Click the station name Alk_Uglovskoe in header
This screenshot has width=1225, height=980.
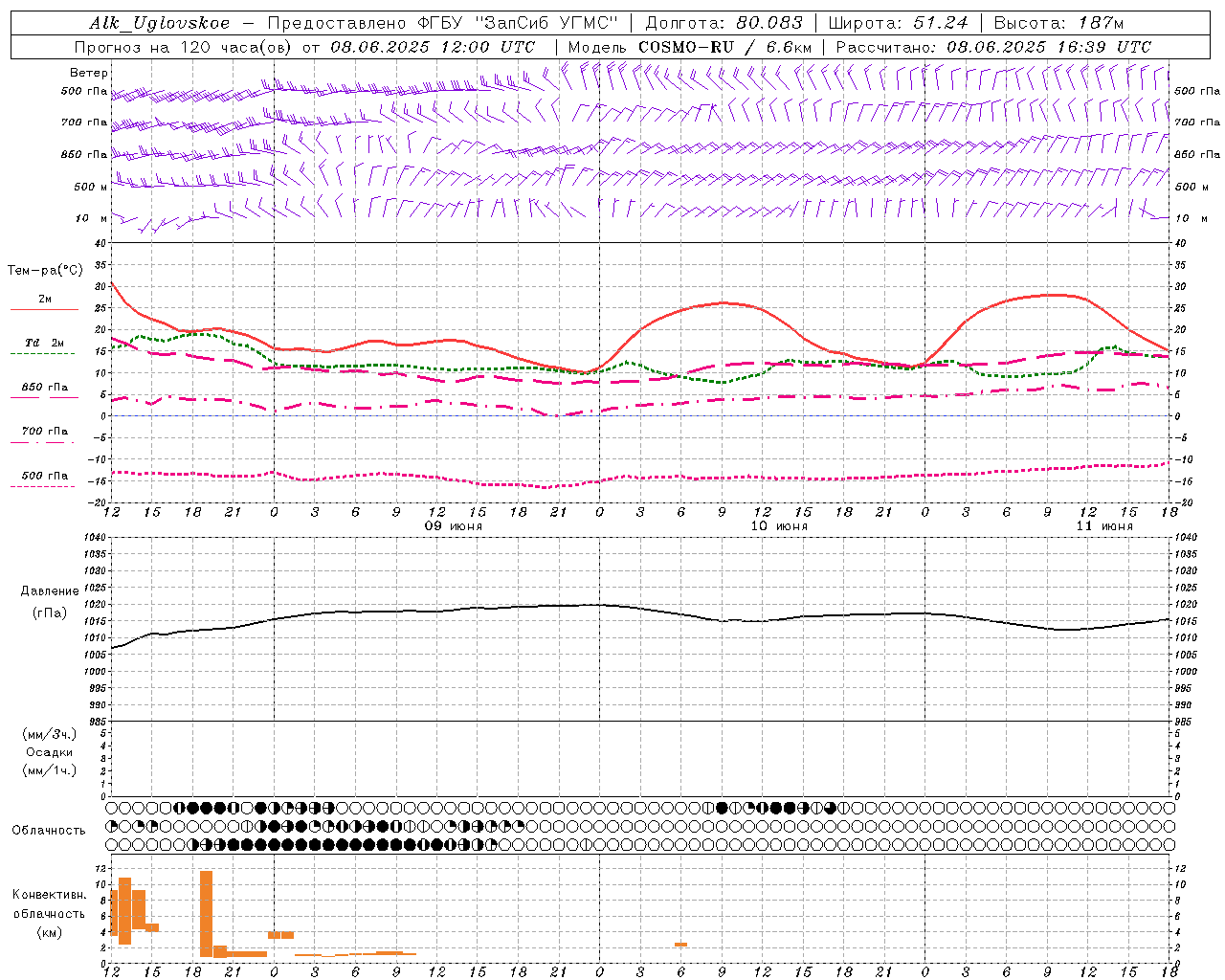160,23
